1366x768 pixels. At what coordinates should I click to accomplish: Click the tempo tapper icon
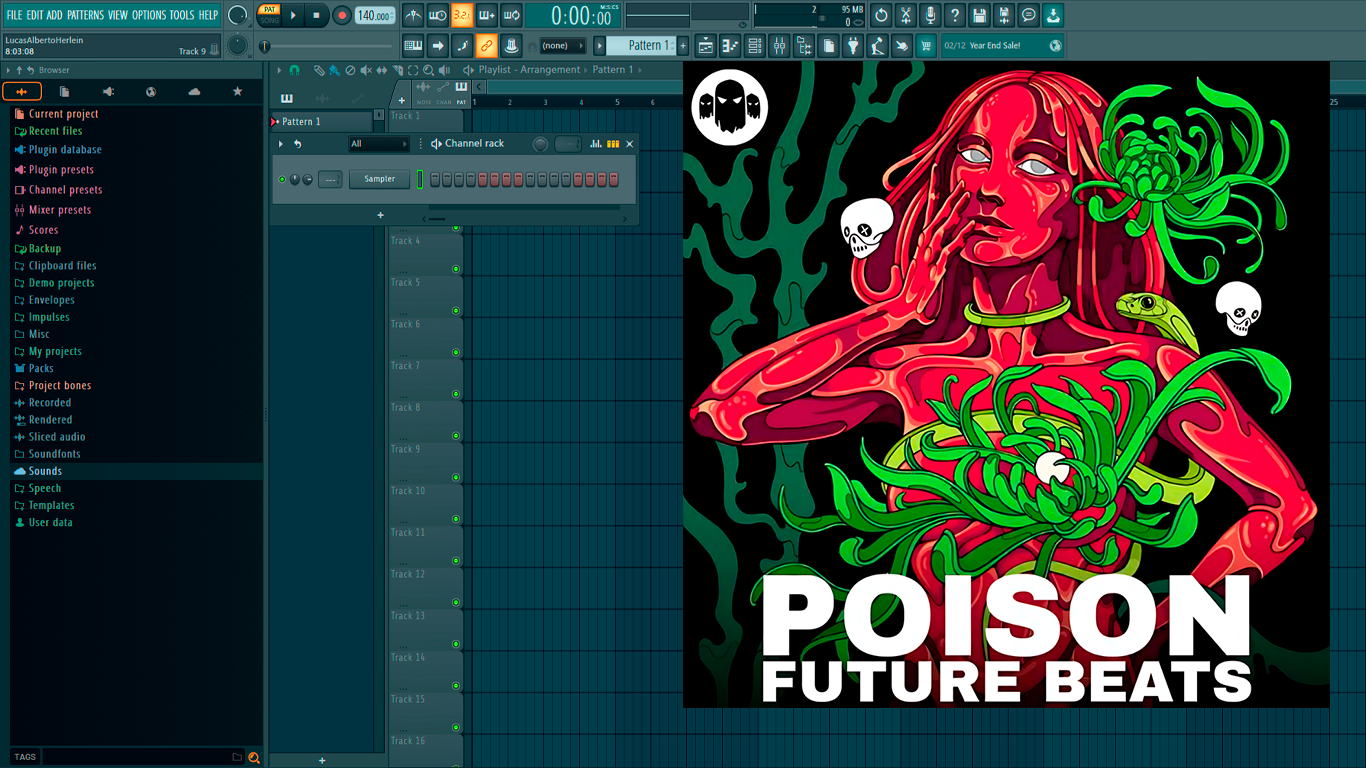coord(878,45)
